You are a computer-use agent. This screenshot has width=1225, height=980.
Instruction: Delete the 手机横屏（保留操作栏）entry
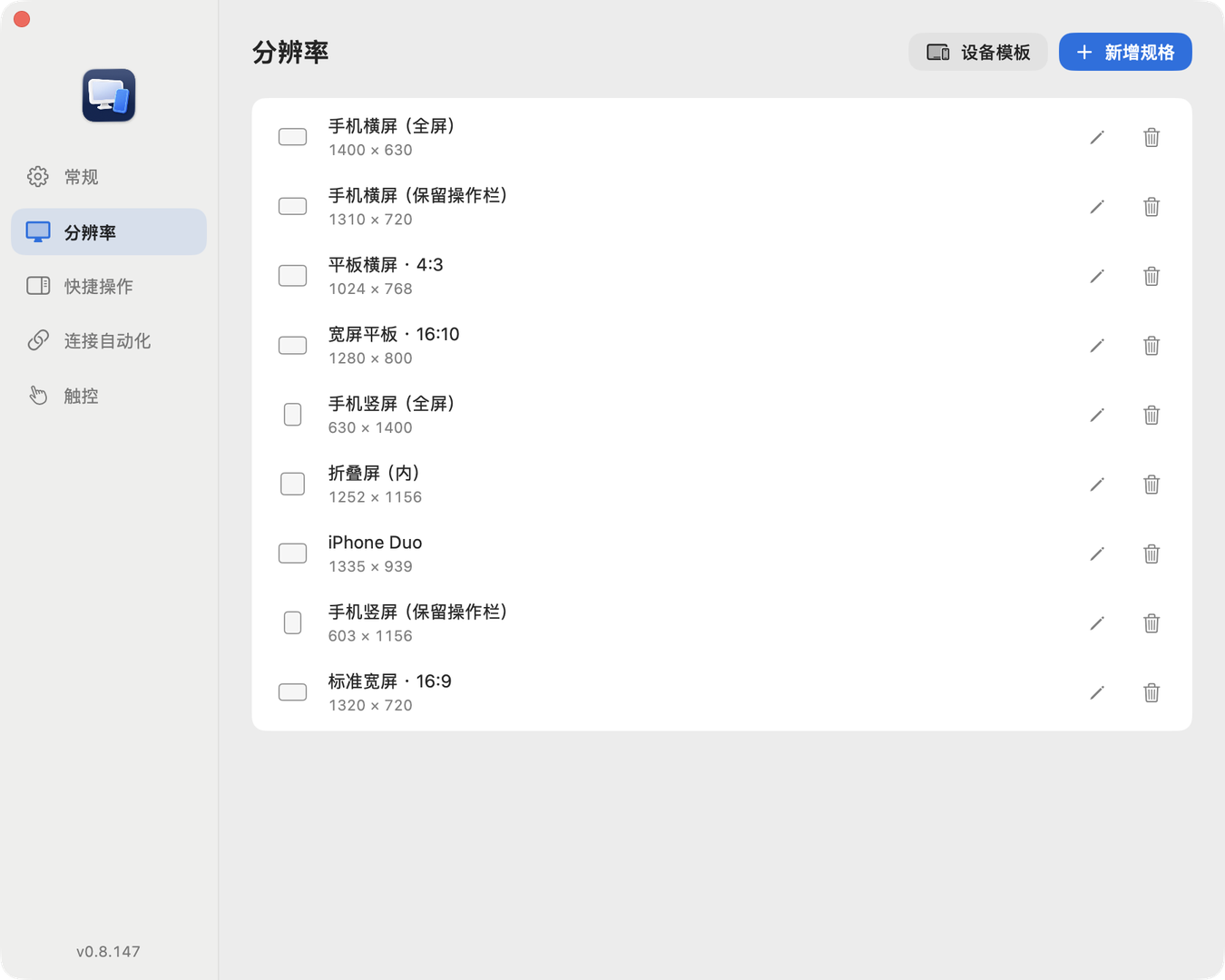(1151, 207)
